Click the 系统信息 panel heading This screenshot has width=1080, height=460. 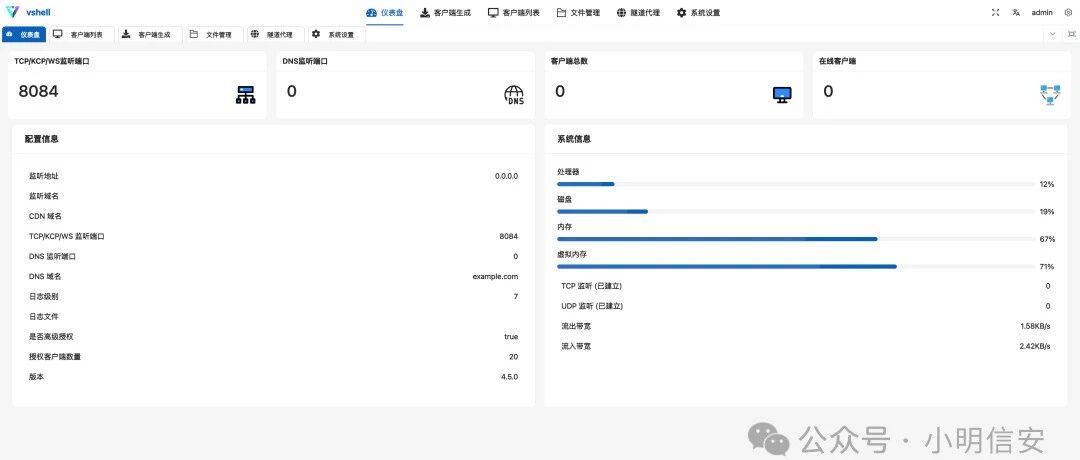(574, 139)
